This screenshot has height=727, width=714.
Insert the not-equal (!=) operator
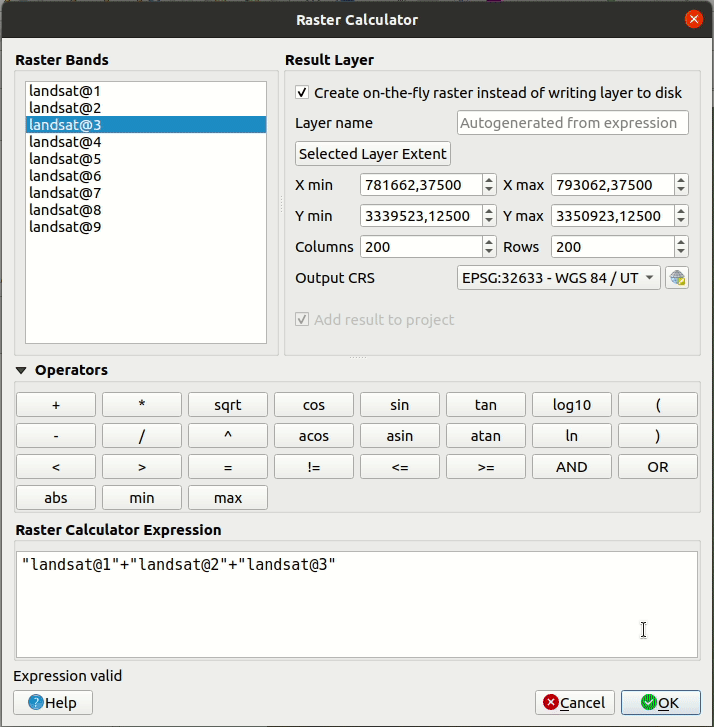[x=314, y=467]
